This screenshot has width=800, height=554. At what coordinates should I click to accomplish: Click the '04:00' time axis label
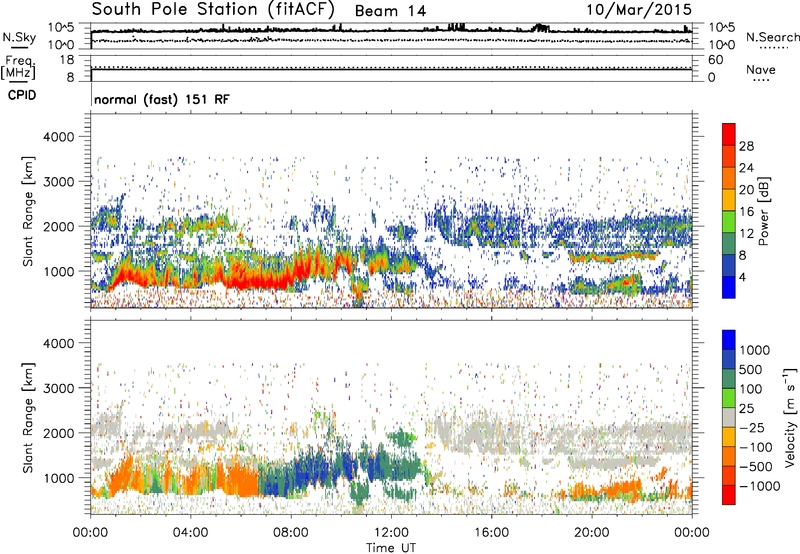[190, 533]
